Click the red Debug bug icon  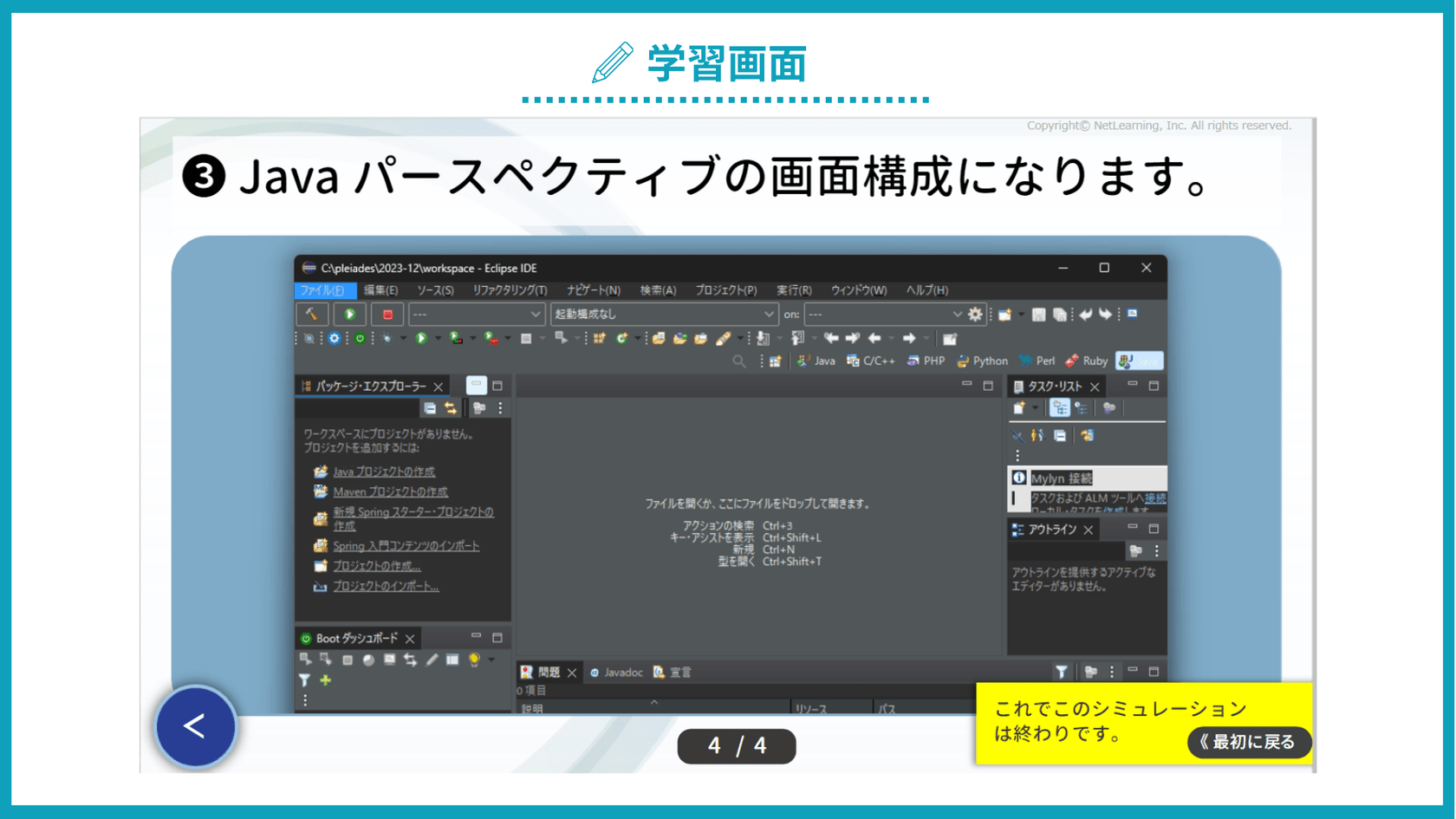(387, 314)
